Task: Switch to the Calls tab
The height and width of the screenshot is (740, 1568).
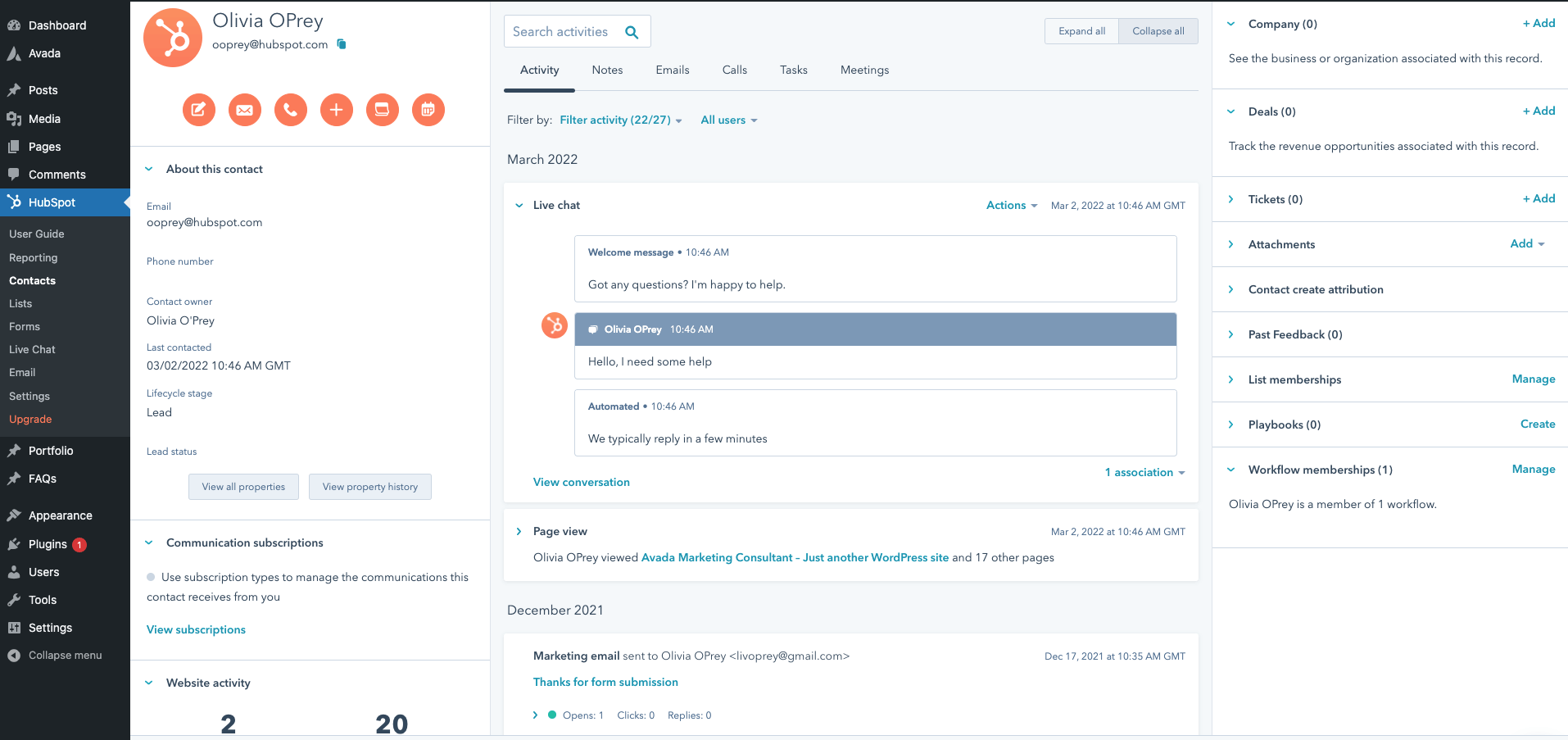Action: point(735,70)
